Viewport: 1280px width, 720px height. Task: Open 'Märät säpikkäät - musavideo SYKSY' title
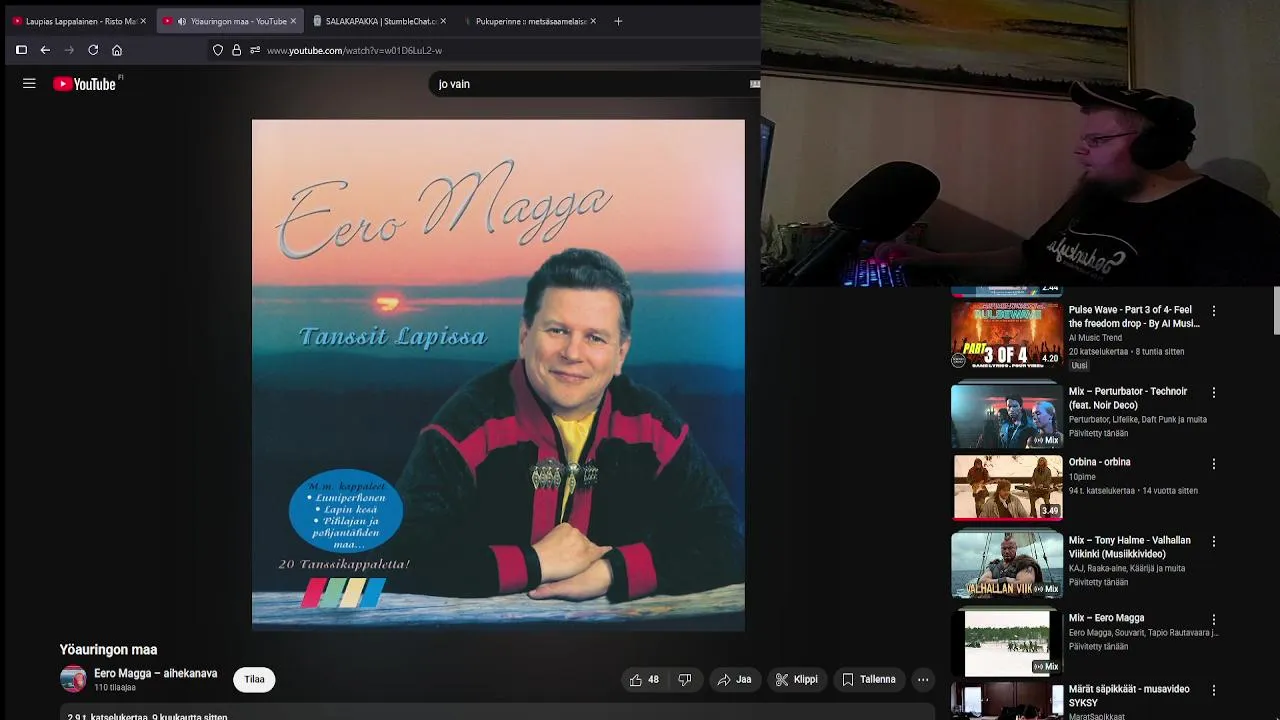point(1129,696)
